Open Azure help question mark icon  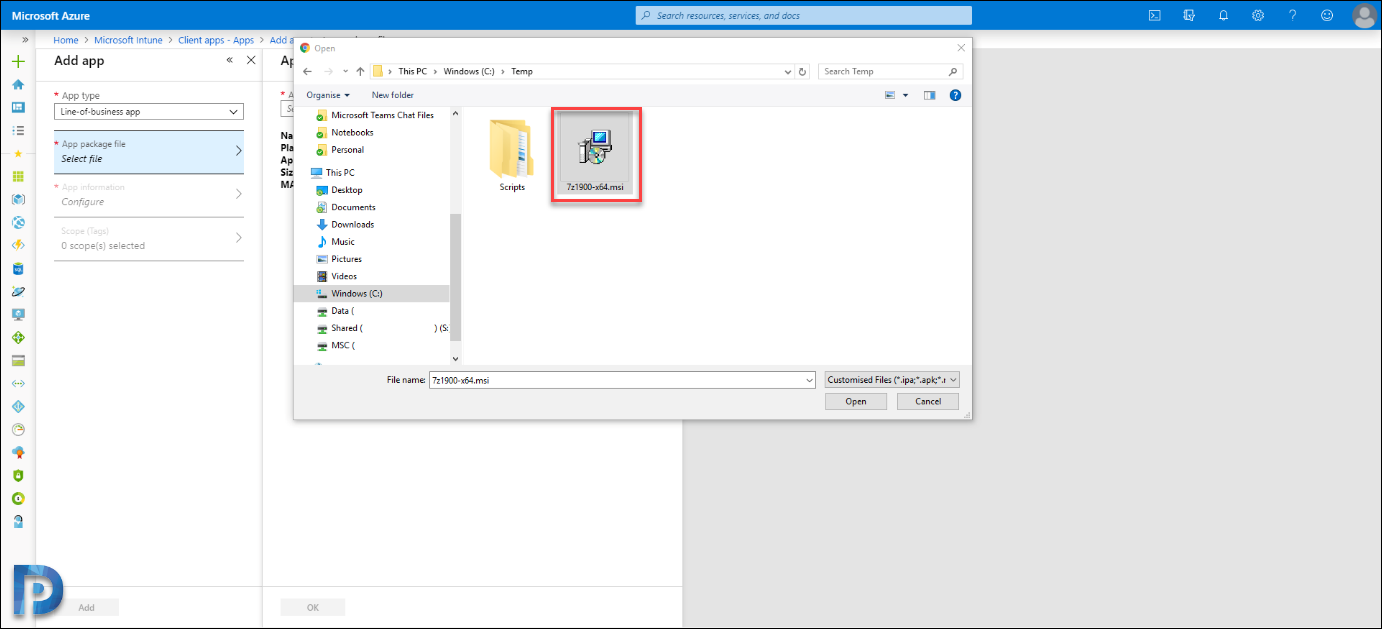[x=1292, y=15]
